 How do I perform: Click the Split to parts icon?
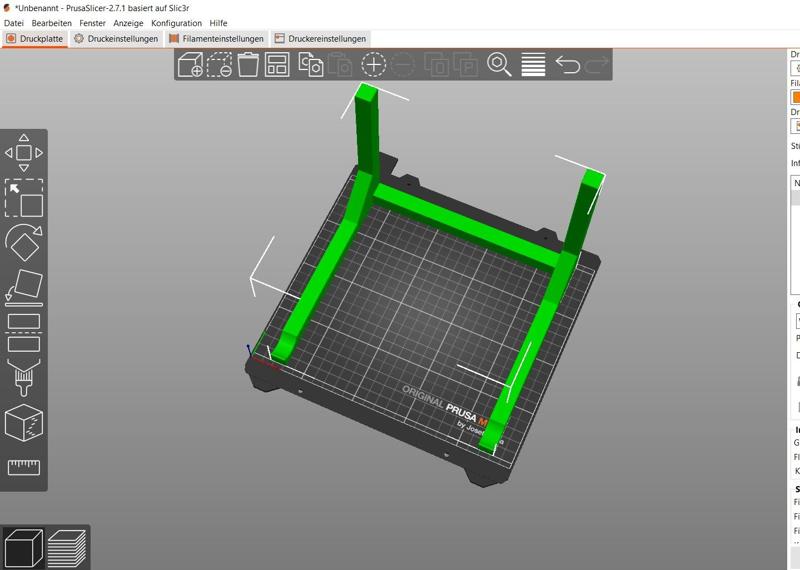tap(466, 65)
